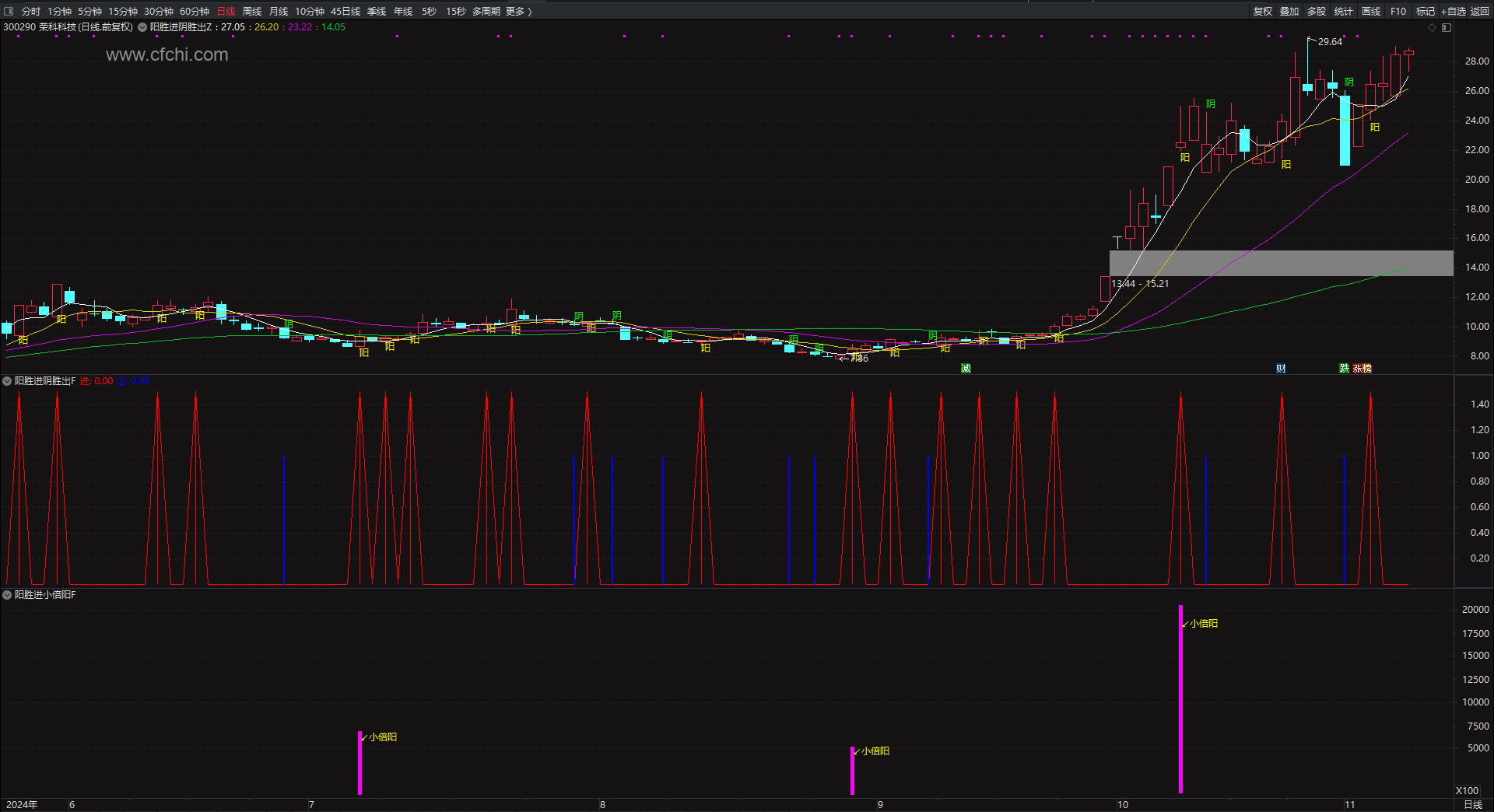Click the 小倍阳 signal label before month 9
Screen dimensions: 1494x812
pyautogui.click(x=875, y=751)
